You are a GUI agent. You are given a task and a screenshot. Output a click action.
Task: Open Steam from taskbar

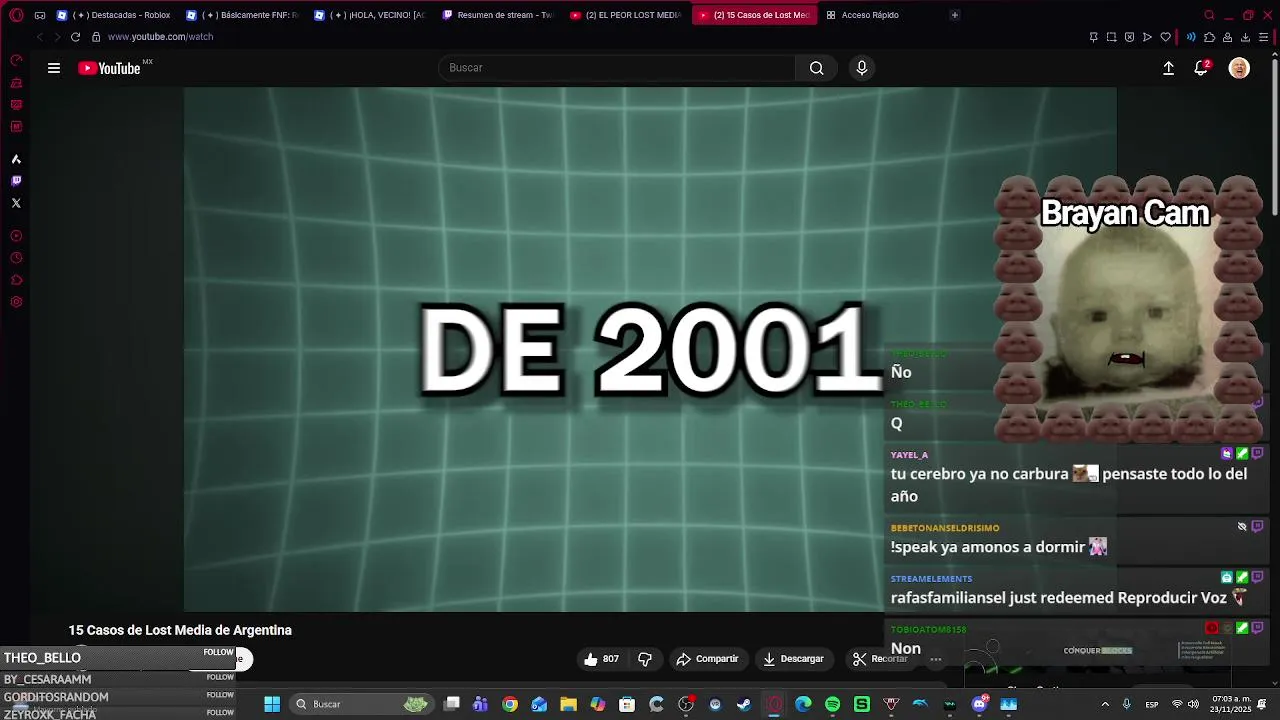click(744, 704)
